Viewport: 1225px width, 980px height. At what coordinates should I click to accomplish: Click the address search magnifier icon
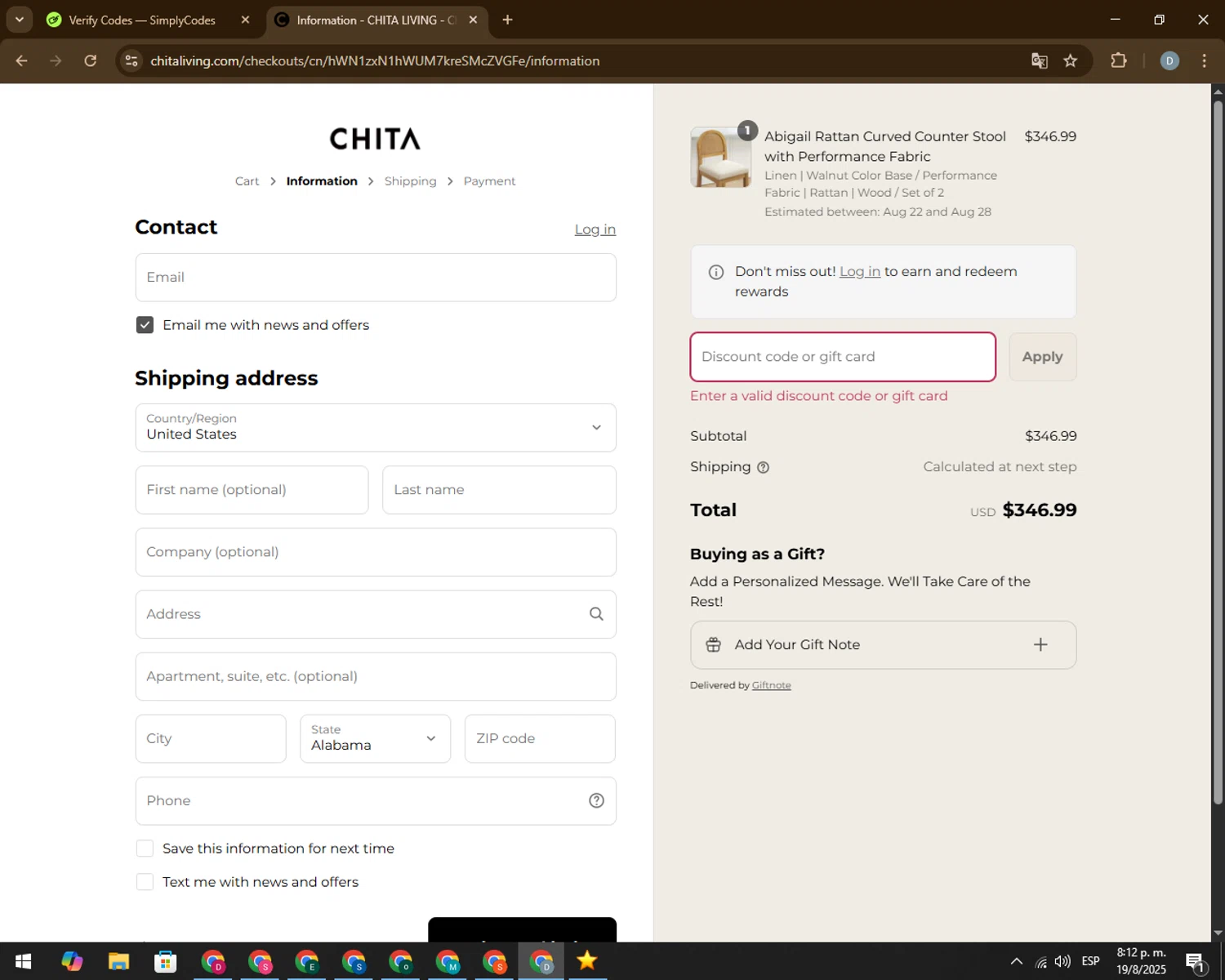coord(596,614)
